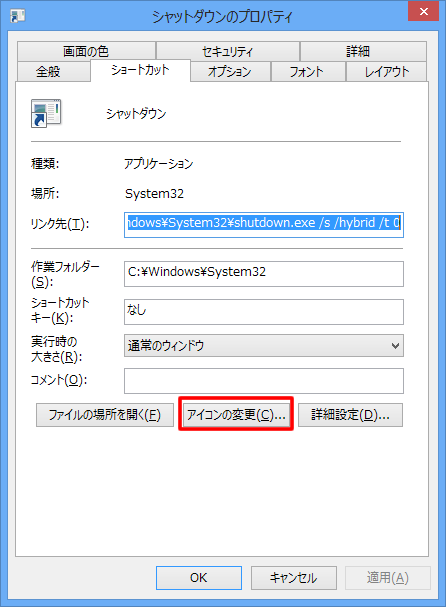Close the properties dialog with X
Image resolution: width=446 pixels, height=607 pixels.
click(424, 11)
